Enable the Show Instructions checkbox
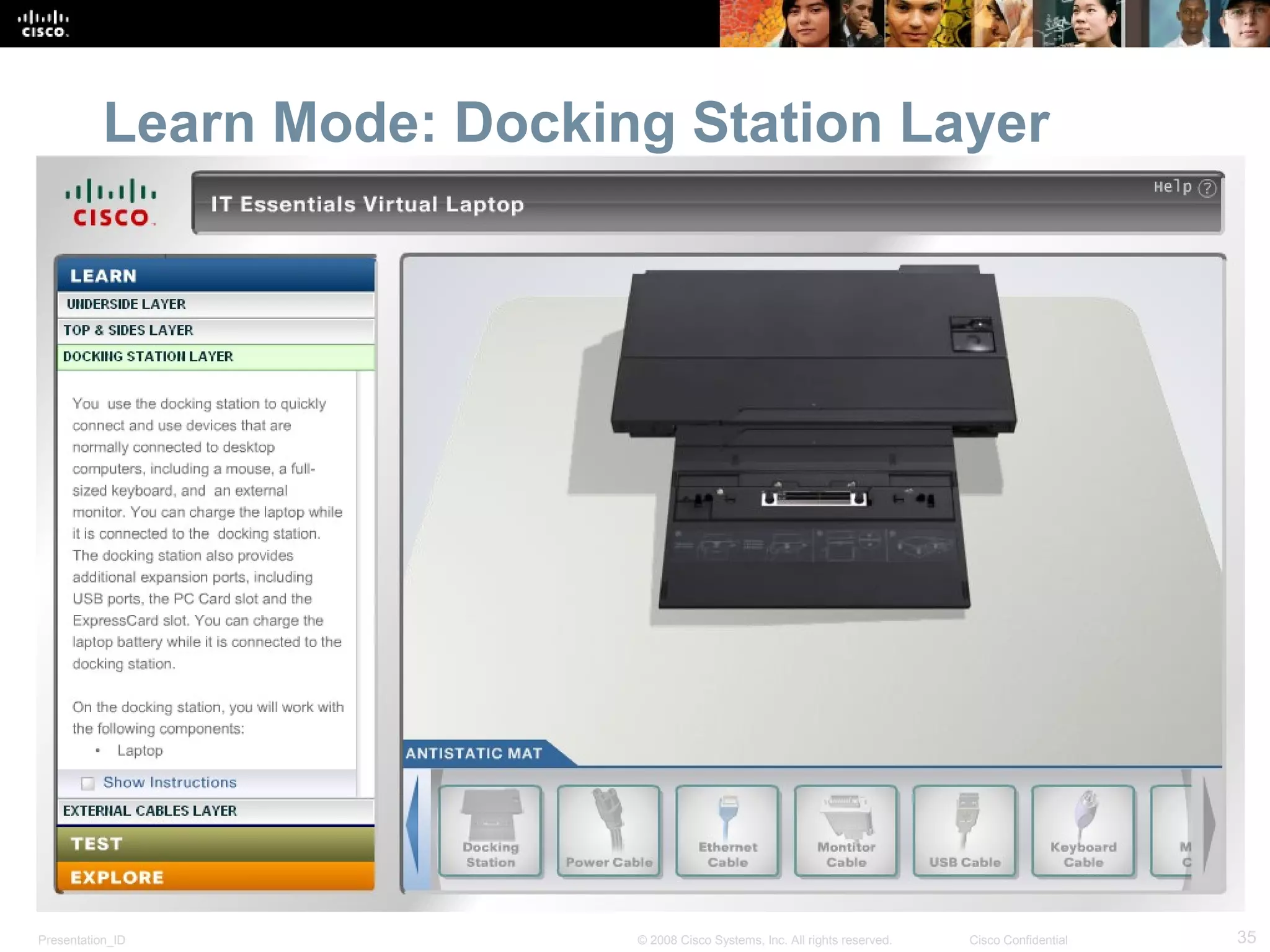Screen dimensions: 1270x952 click(88, 783)
